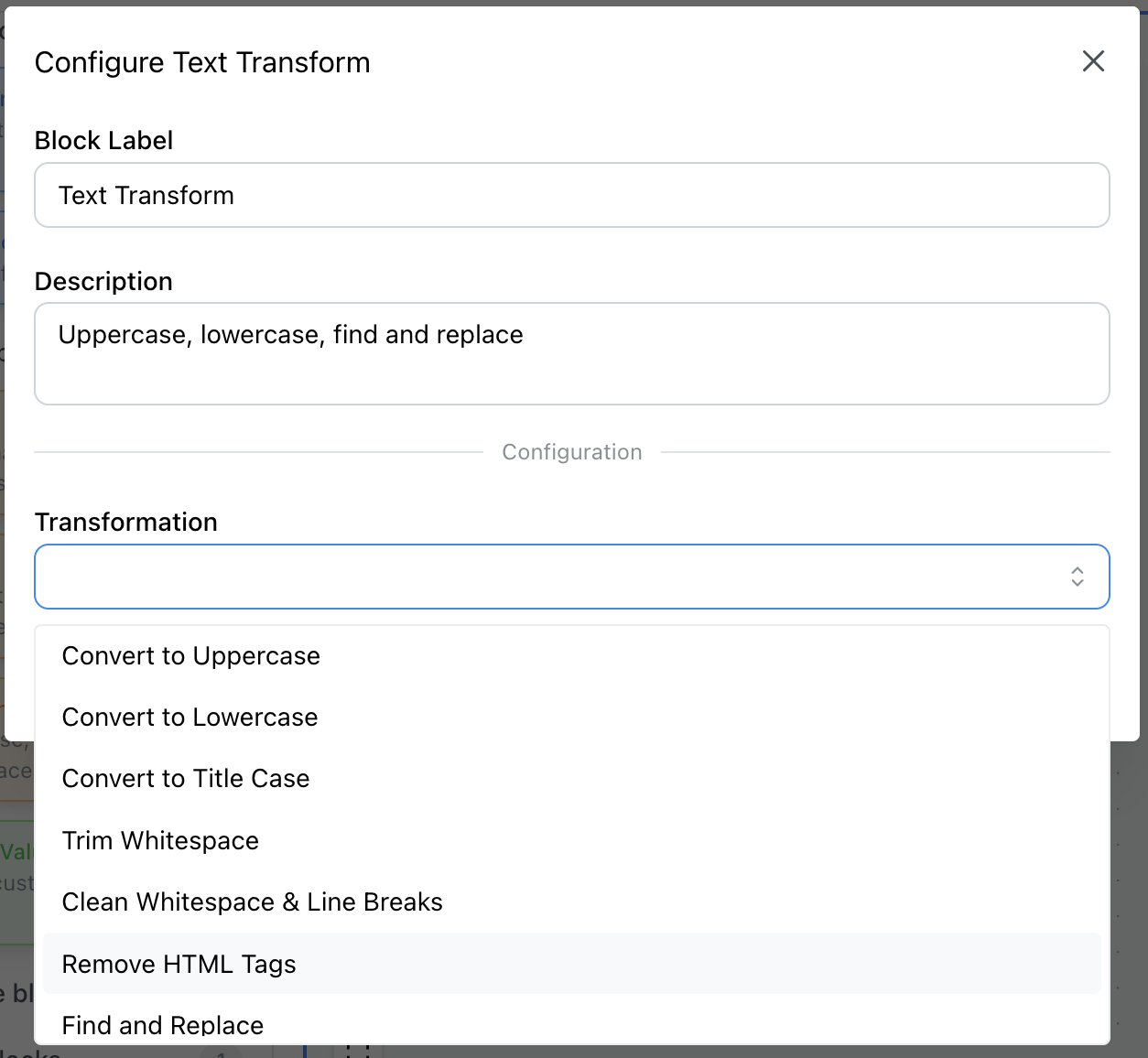Choose Convert to Title Case
Image resolution: width=1148 pixels, height=1058 pixels.
[186, 779]
